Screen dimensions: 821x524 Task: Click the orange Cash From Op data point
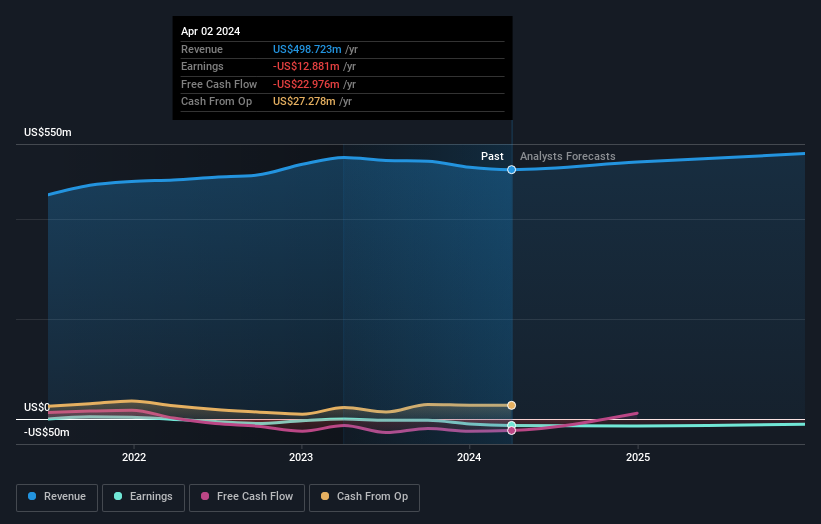[512, 405]
